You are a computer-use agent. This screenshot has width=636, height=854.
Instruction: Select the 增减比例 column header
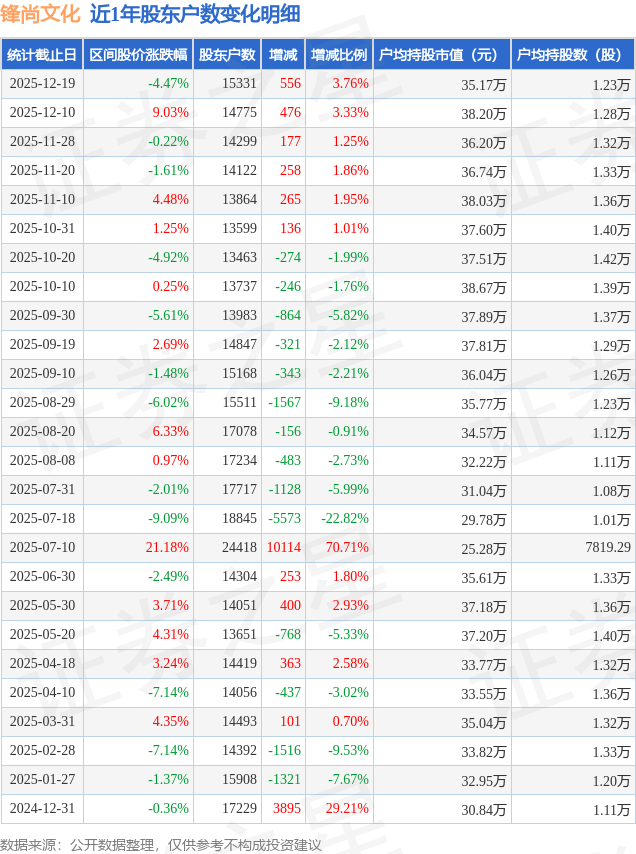tap(338, 55)
